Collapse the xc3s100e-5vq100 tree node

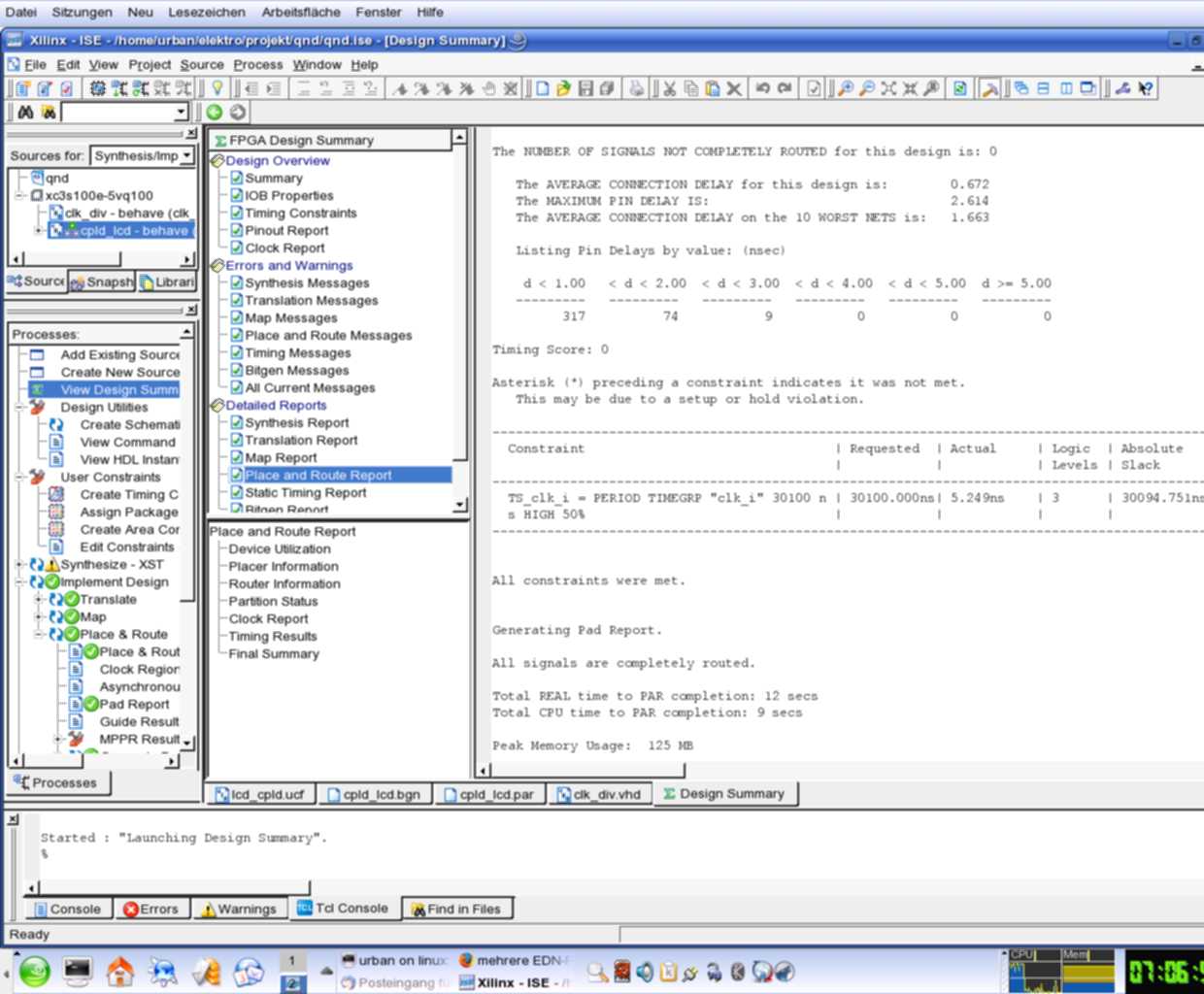(19, 195)
